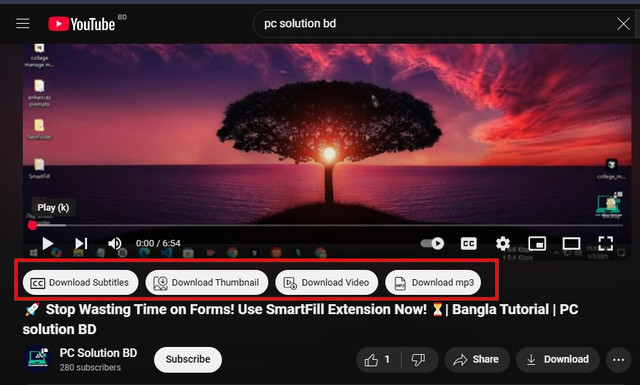Screen dimensions: 640x385
Task: Click the center of the video player
Action: 327,151
